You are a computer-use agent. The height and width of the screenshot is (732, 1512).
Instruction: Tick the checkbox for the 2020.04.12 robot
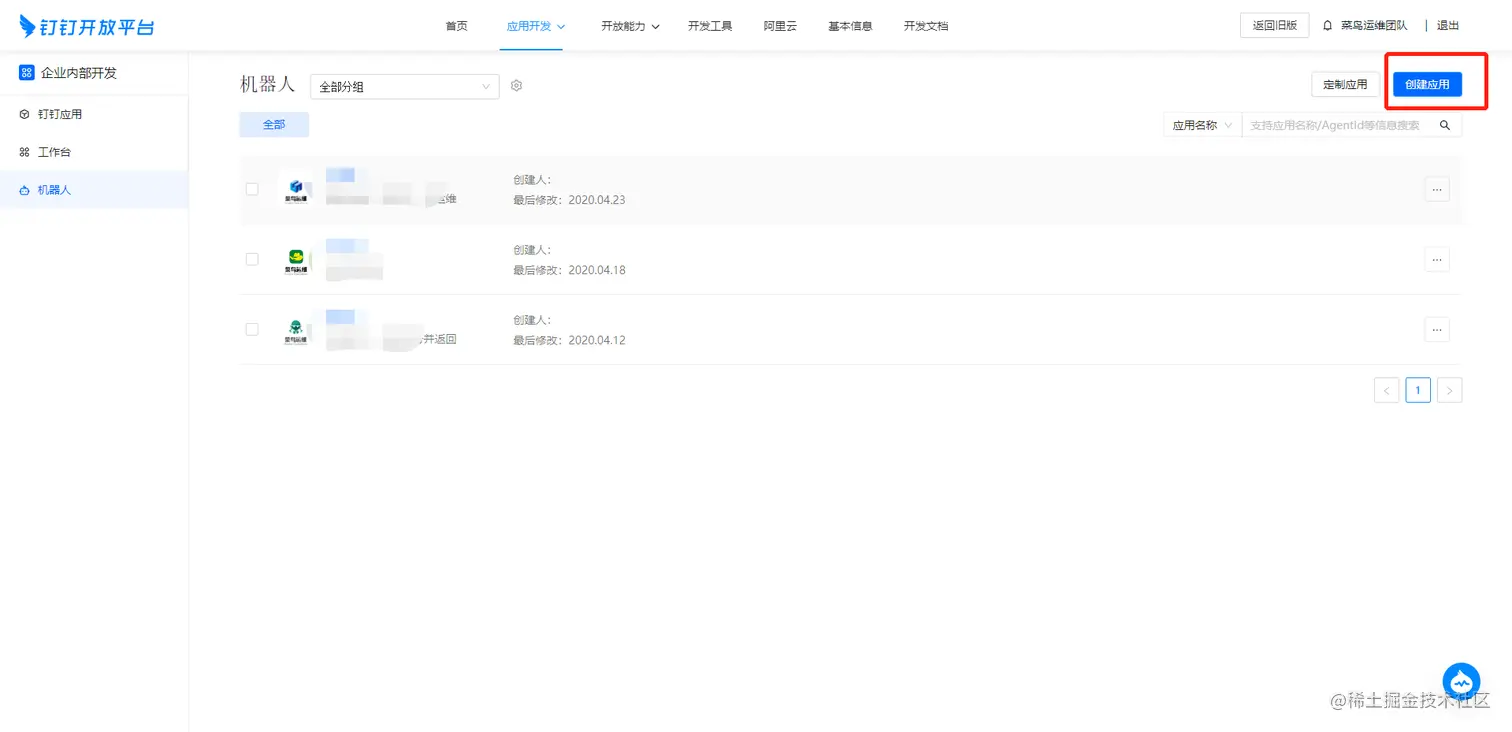coord(252,329)
